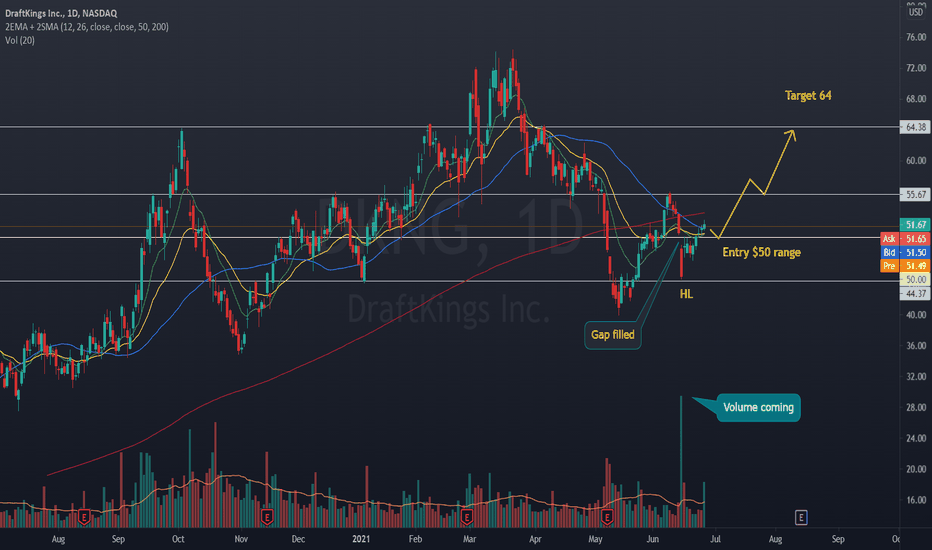932x550 pixels.
Task: Select the 2EMA + 2SMA indicator legend
Action: tap(87, 27)
